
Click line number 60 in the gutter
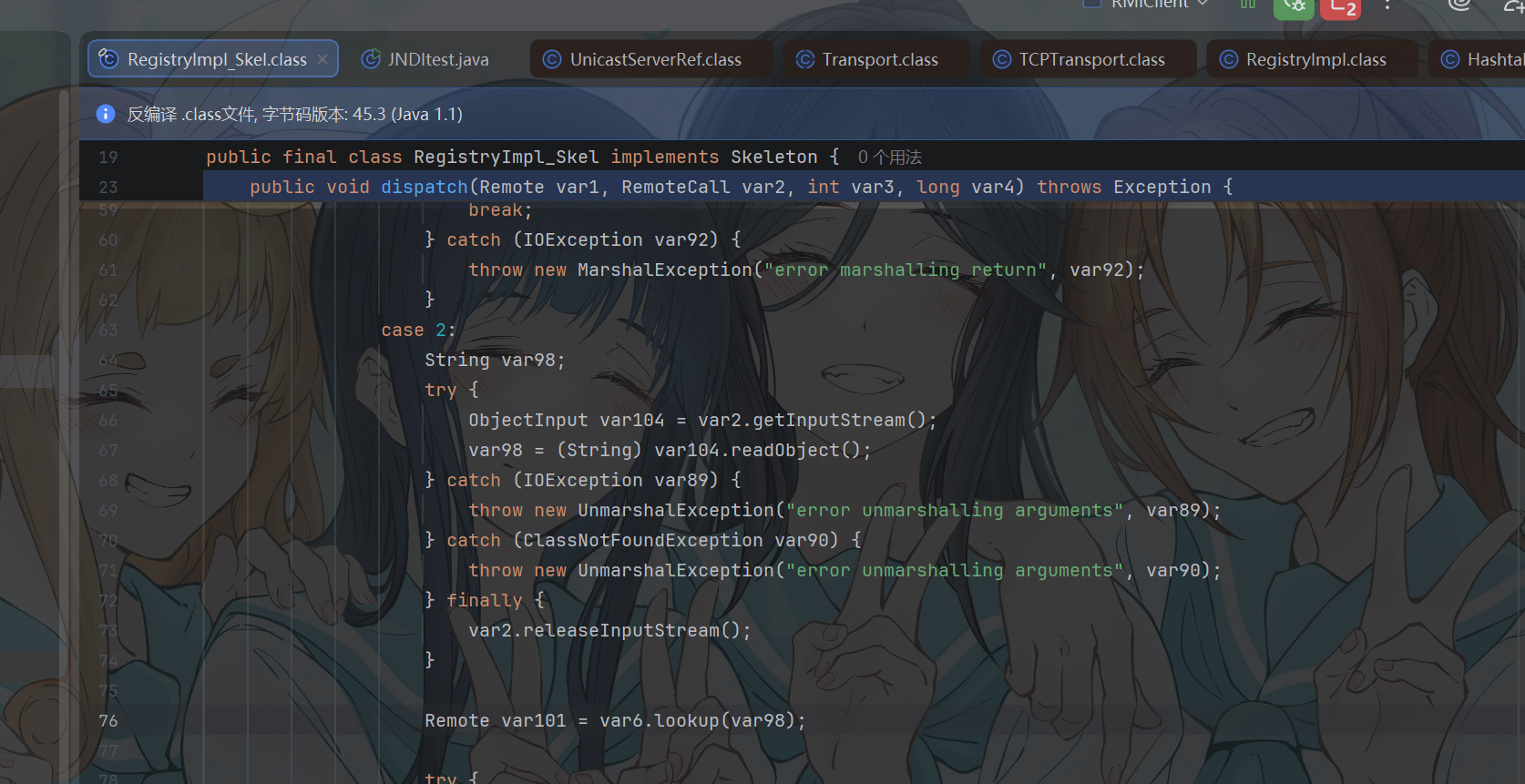click(108, 240)
